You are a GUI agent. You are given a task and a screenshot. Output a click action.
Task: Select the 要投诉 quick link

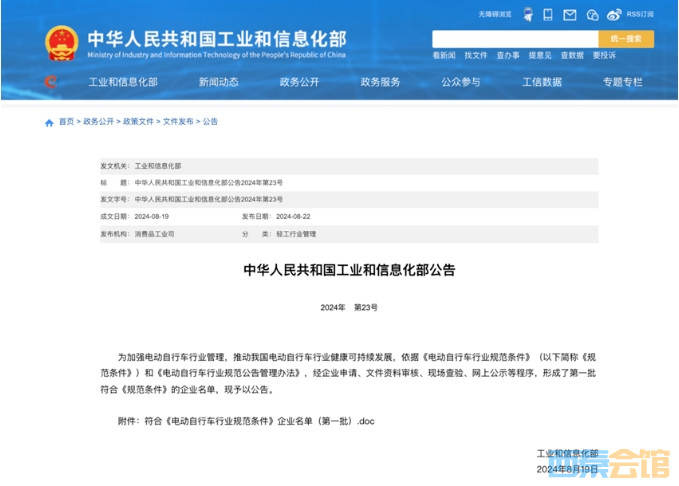[604, 55]
